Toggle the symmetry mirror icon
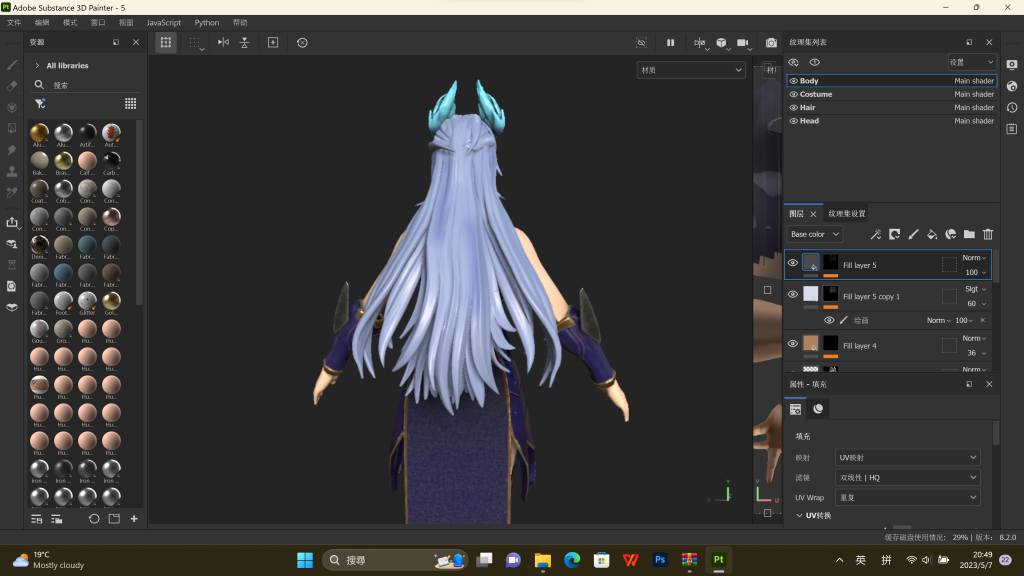This screenshot has width=1024, height=576. click(223, 42)
